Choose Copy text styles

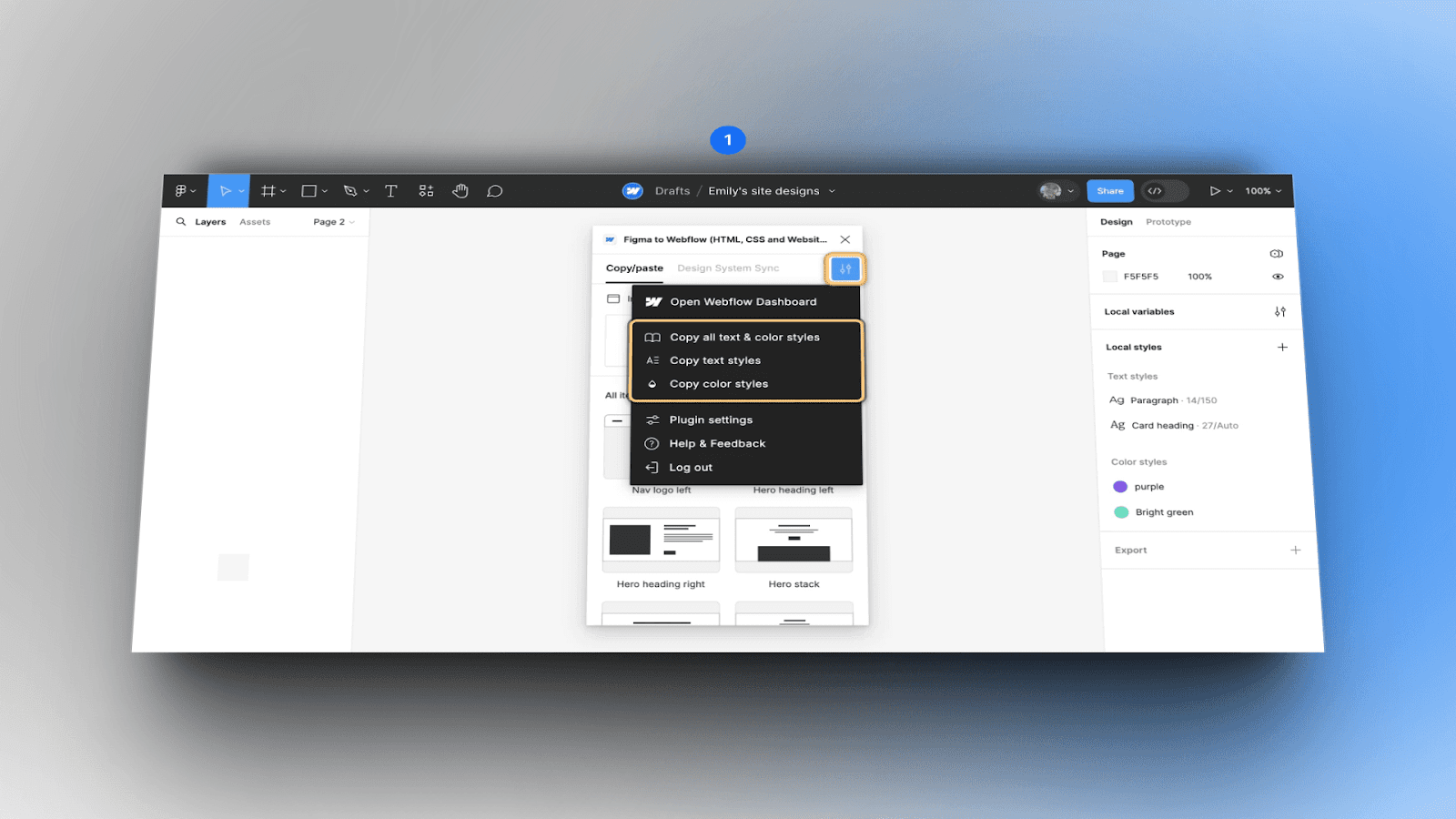[x=746, y=360]
